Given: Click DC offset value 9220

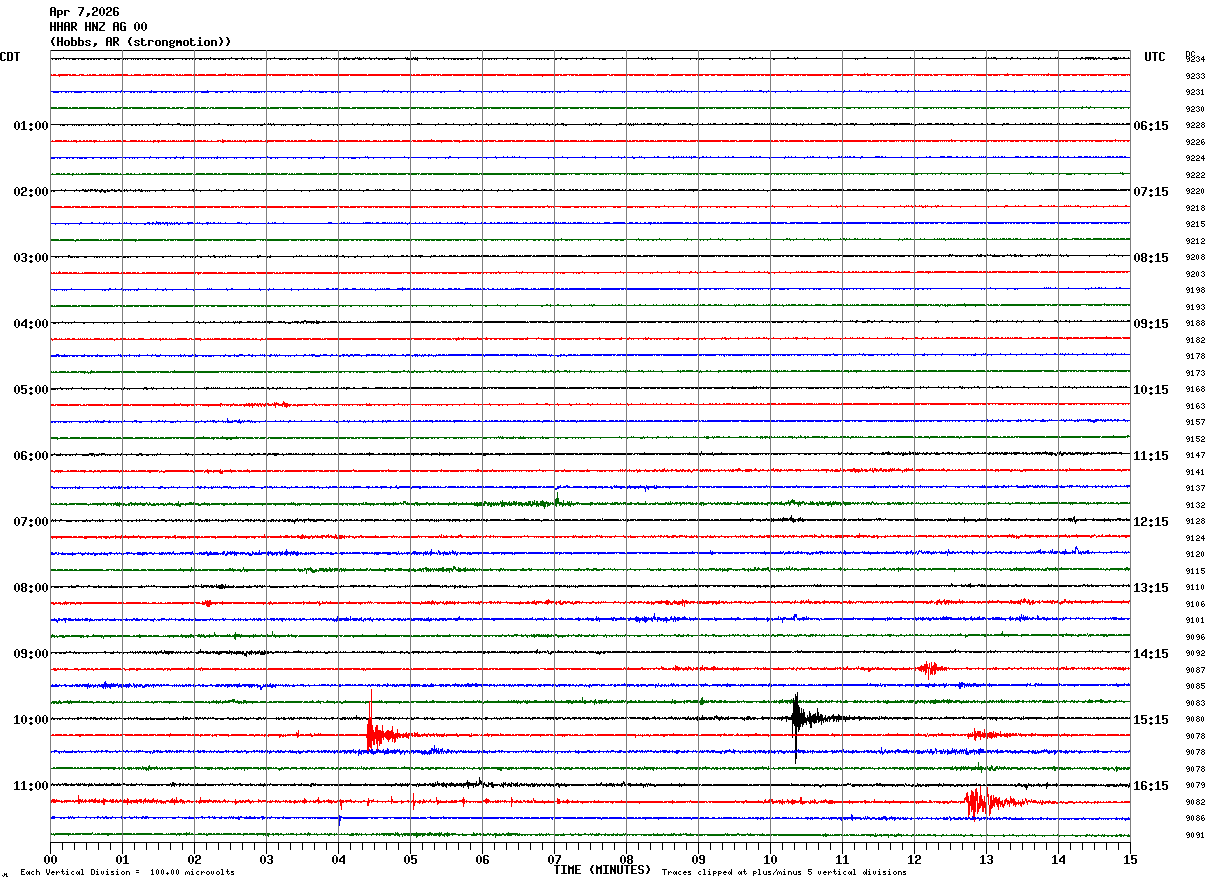Looking at the screenshot, I should pos(1195,192).
